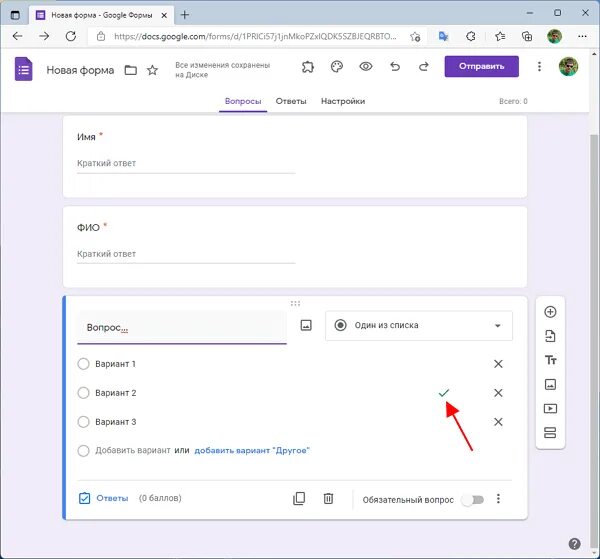The height and width of the screenshot is (559, 600).
Task: Add page to favorites star icon
Action: (x=415, y=37)
